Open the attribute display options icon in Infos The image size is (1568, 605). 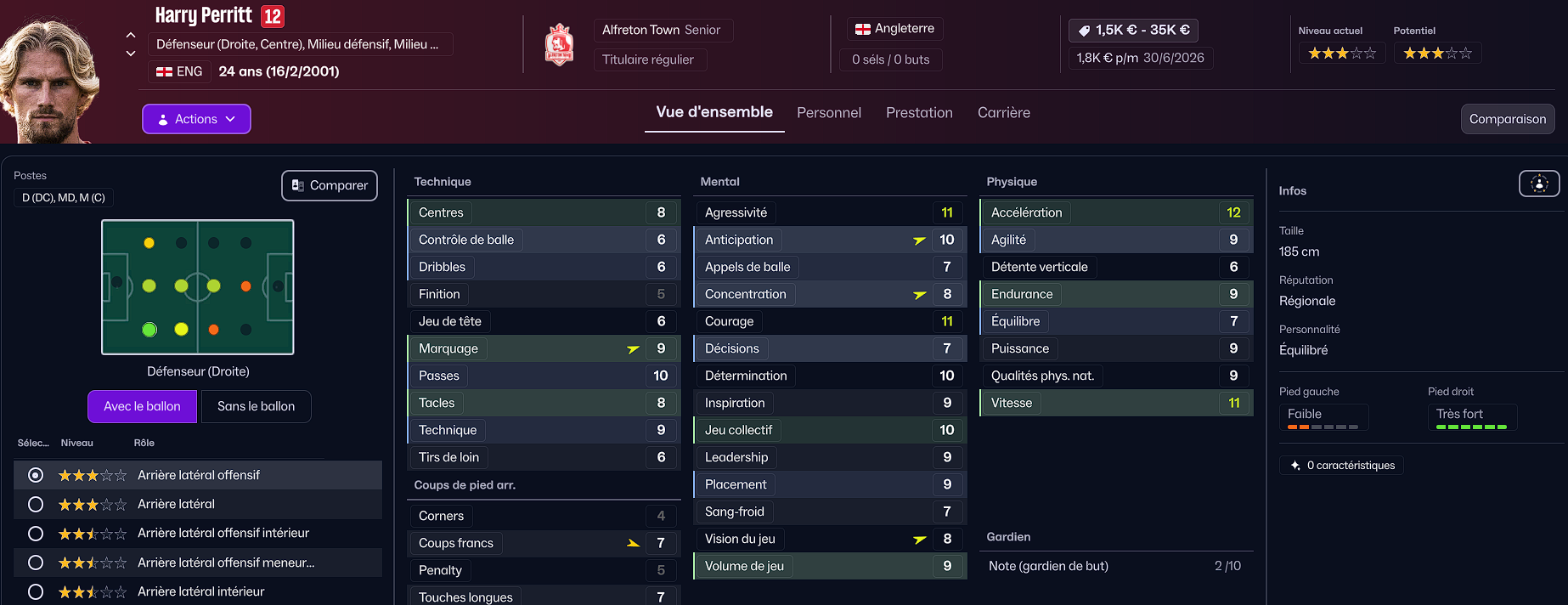coord(1539,184)
